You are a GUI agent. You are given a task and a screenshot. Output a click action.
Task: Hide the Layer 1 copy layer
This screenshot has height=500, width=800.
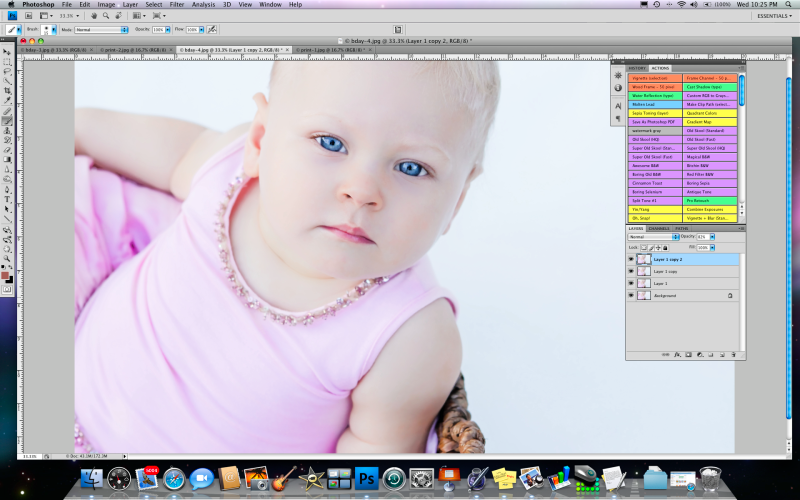click(631, 271)
